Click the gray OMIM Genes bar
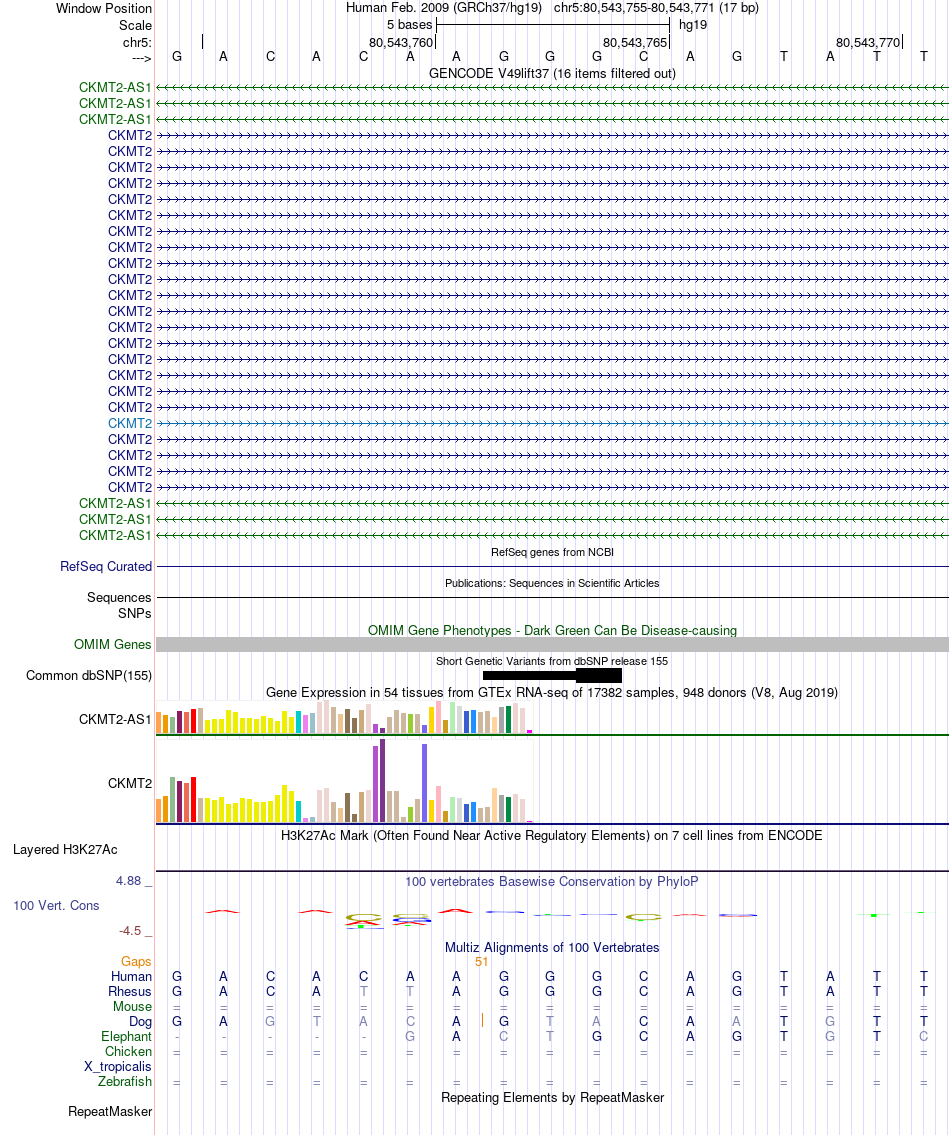The width and height of the screenshot is (950, 1135). (552, 644)
